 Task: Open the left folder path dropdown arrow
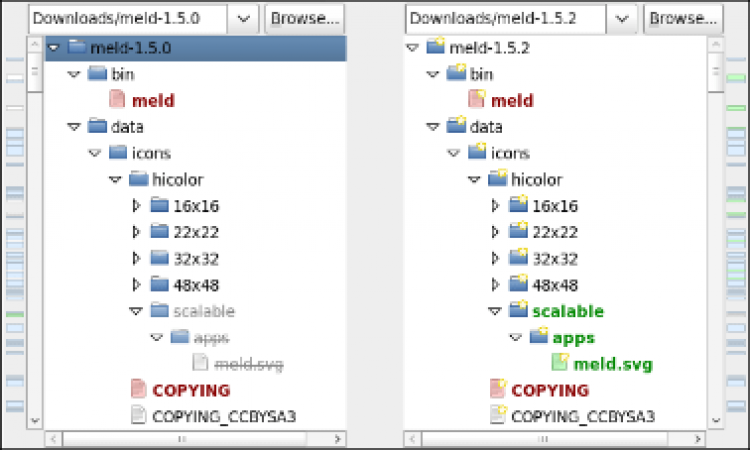click(x=243, y=19)
